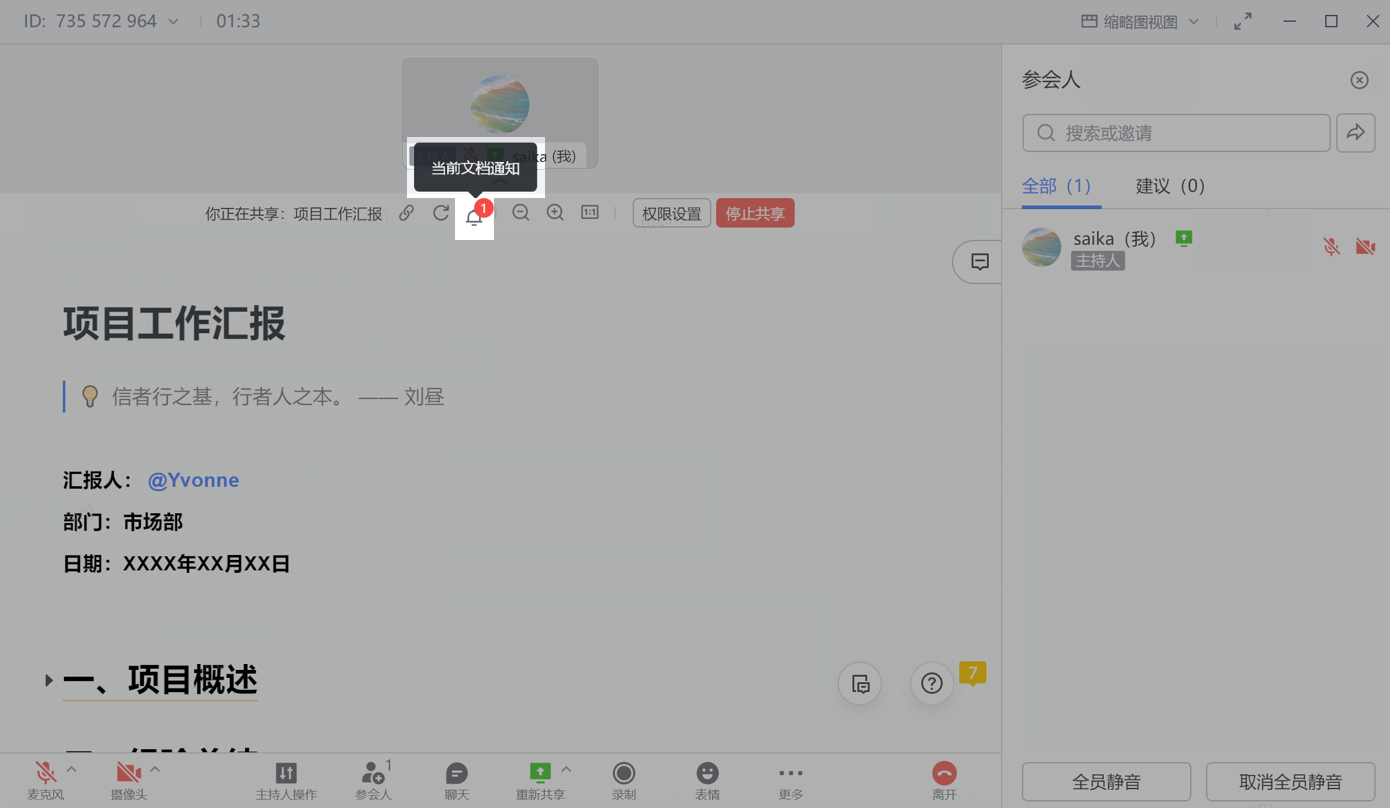Leave the meeting via 离开 button
The height and width of the screenshot is (808, 1390).
944,780
